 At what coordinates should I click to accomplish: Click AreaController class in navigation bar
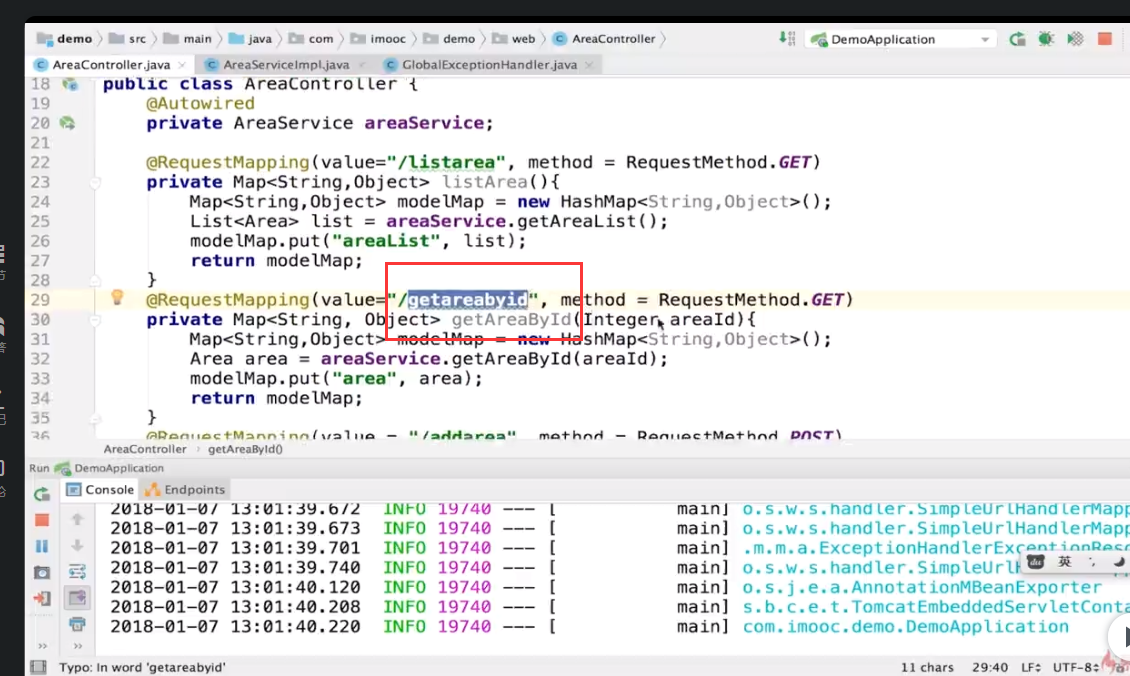tap(605, 38)
